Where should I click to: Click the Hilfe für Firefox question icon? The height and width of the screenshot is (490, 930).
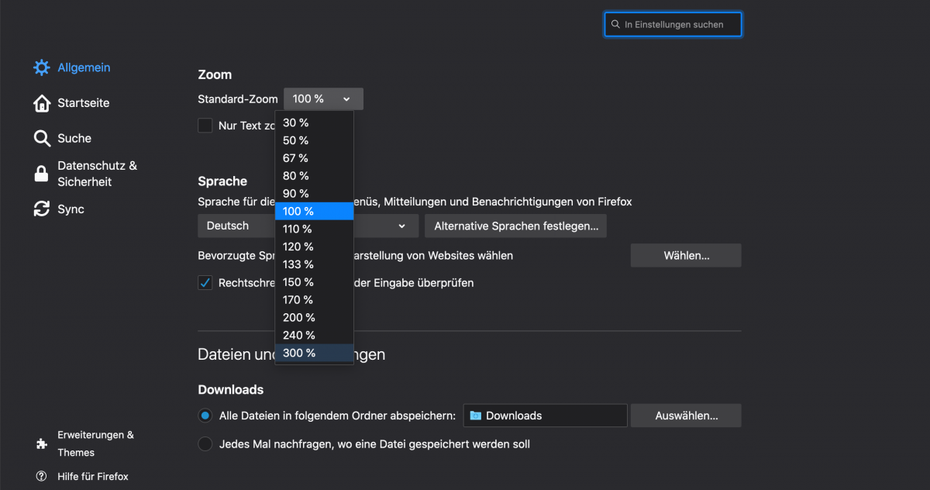41,477
